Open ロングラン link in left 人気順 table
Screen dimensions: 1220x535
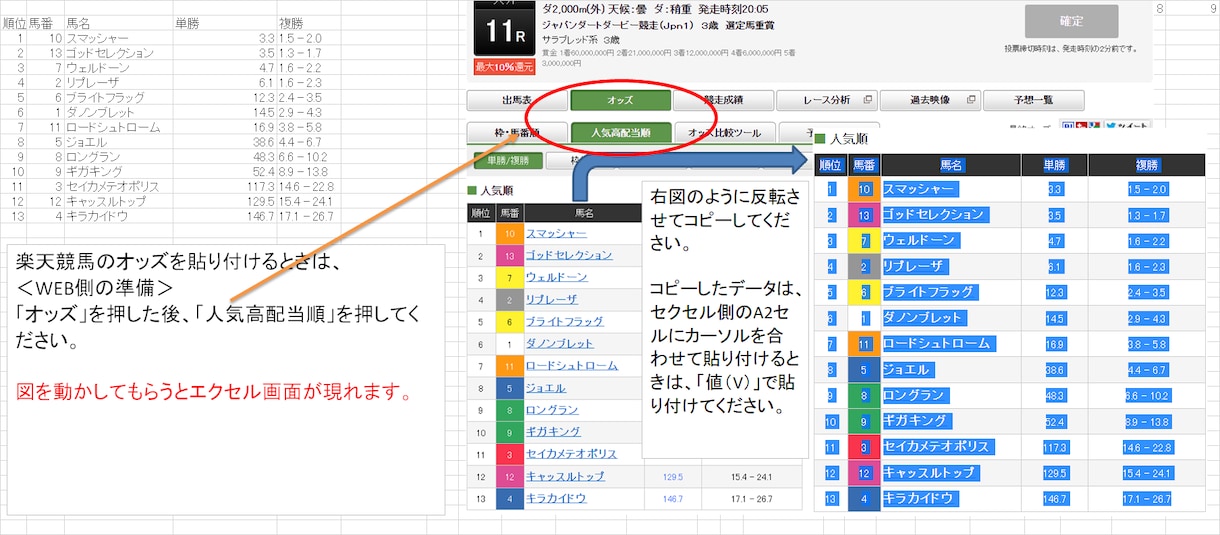[552, 409]
